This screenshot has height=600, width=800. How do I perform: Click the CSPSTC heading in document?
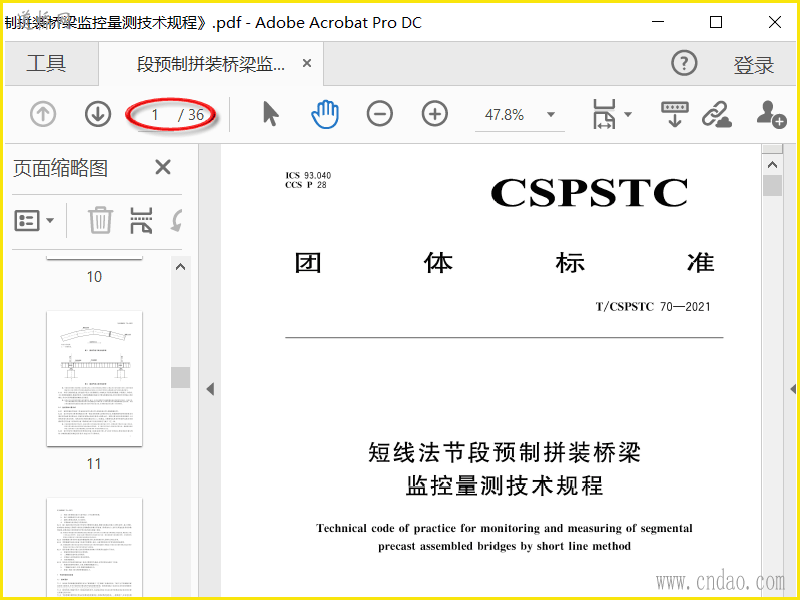[589, 192]
